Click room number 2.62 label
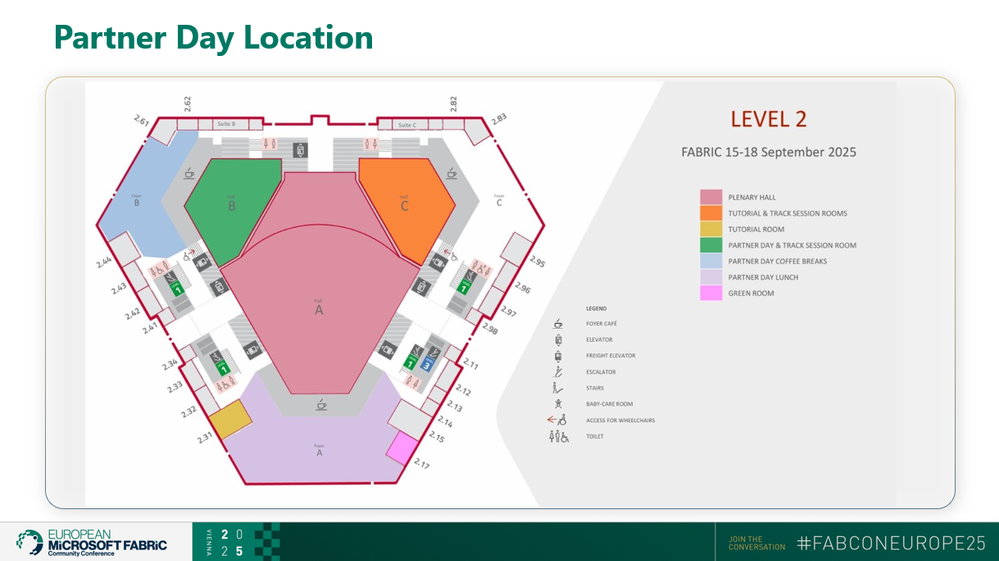Image resolution: width=999 pixels, height=561 pixels. pos(187,104)
